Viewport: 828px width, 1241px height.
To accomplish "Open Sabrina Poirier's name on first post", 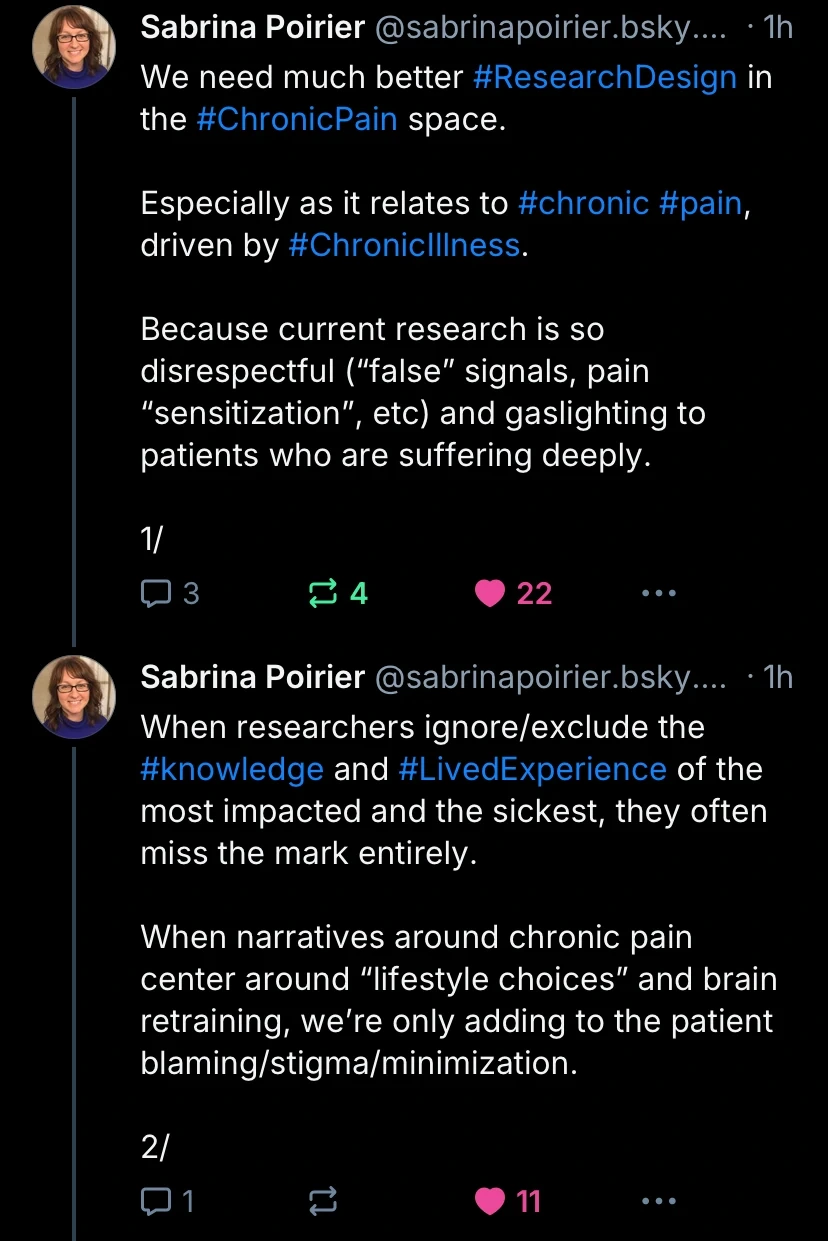I will coord(252,28).
